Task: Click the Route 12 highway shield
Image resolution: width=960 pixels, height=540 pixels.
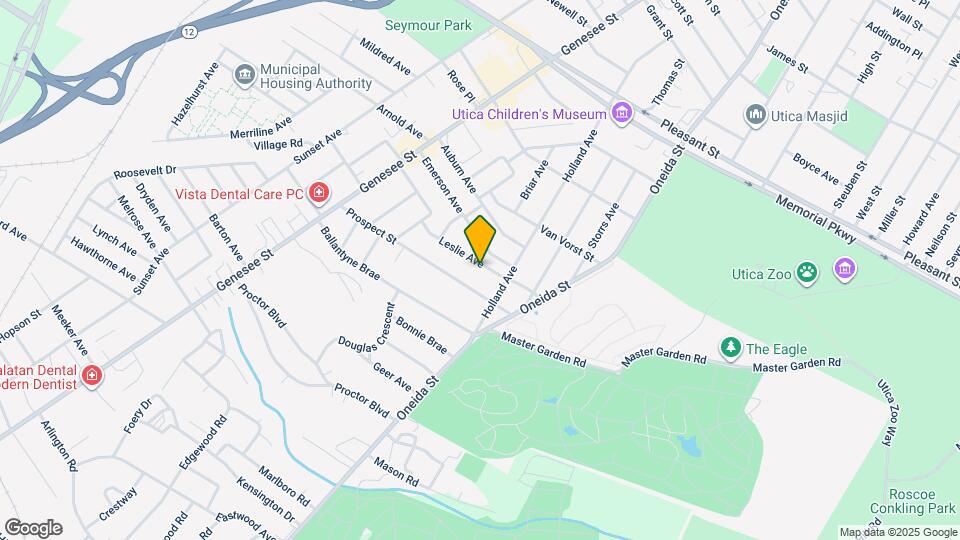Action: (x=190, y=31)
